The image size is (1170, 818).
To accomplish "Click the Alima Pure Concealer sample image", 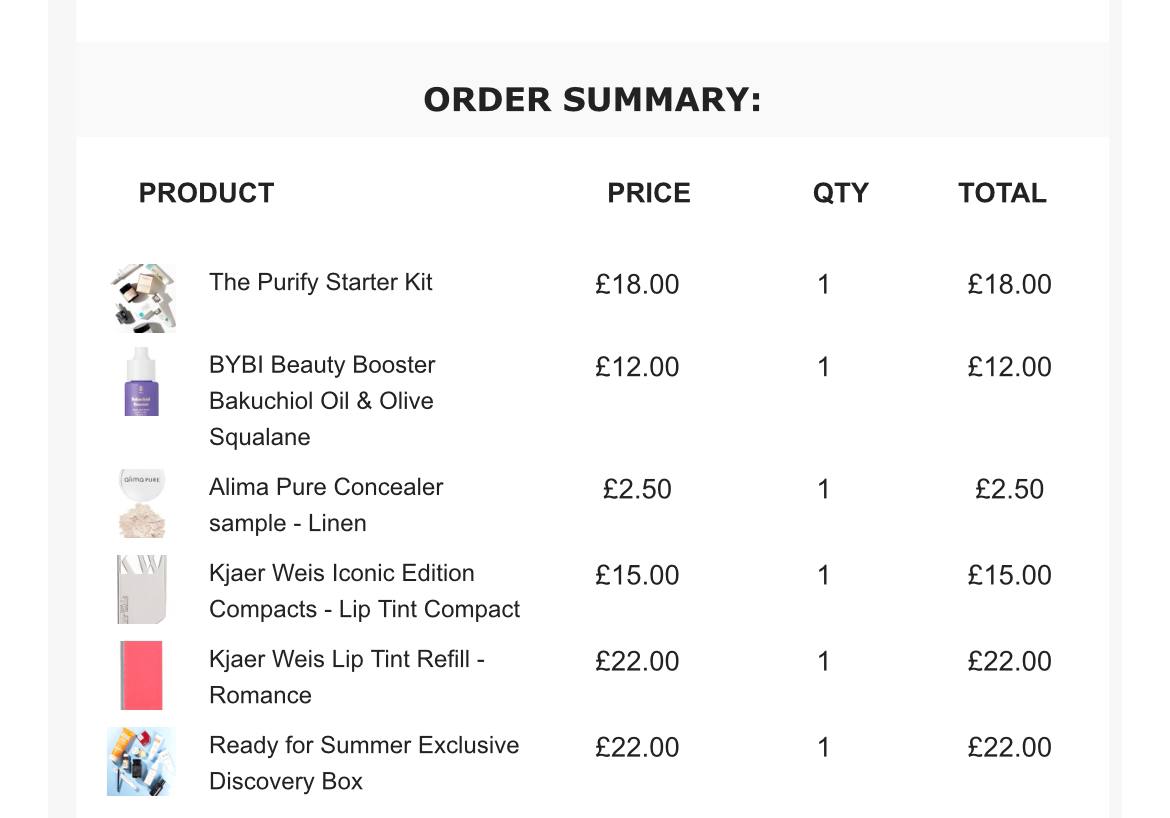I will [141, 503].
